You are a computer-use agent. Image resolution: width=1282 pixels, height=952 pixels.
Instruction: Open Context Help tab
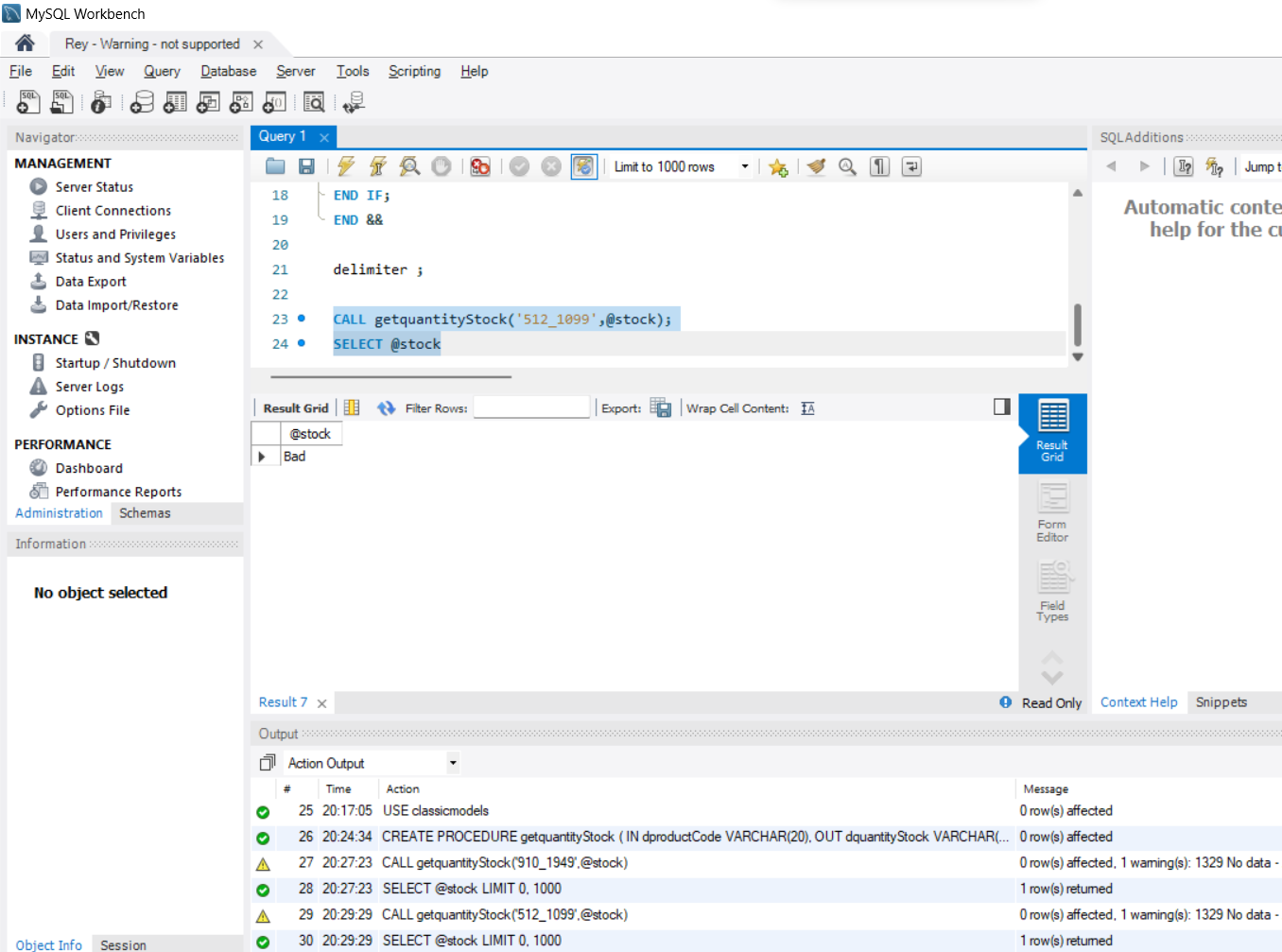tap(1139, 702)
